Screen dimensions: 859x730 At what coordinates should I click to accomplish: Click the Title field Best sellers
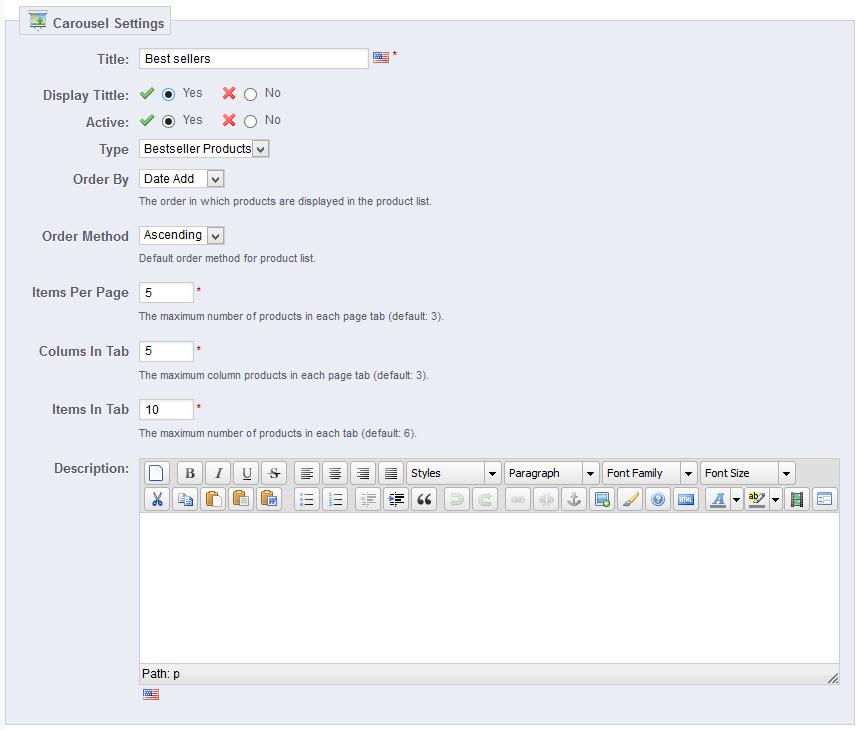pos(254,59)
